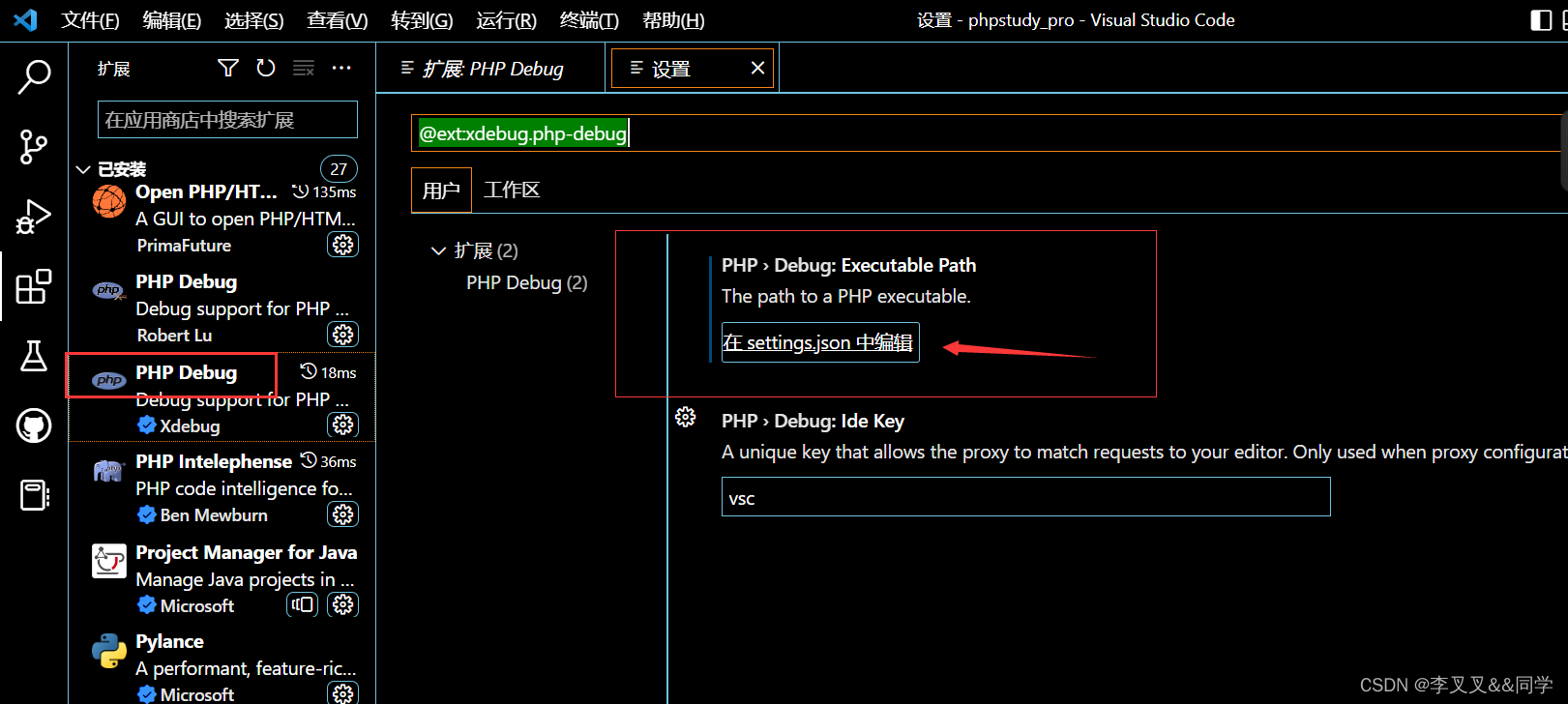Open the 转到(G) menu
This screenshot has width=1568, height=704.
pos(422,20)
